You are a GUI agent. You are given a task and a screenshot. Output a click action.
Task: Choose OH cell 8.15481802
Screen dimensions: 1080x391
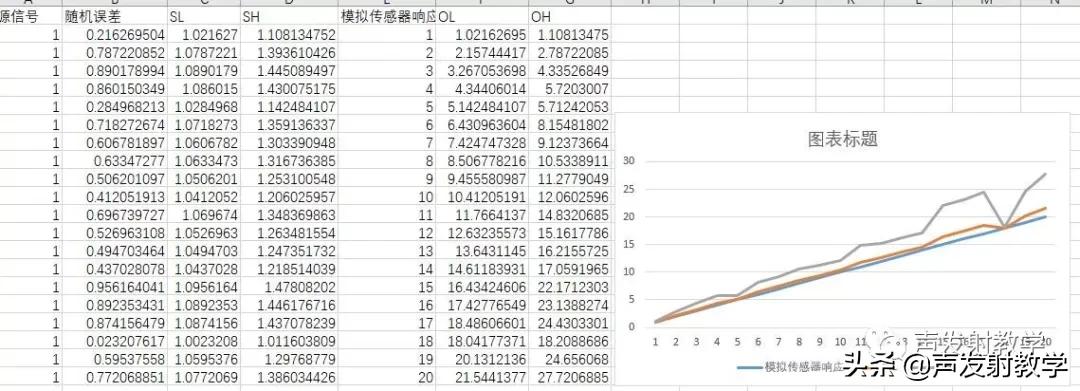pos(570,125)
